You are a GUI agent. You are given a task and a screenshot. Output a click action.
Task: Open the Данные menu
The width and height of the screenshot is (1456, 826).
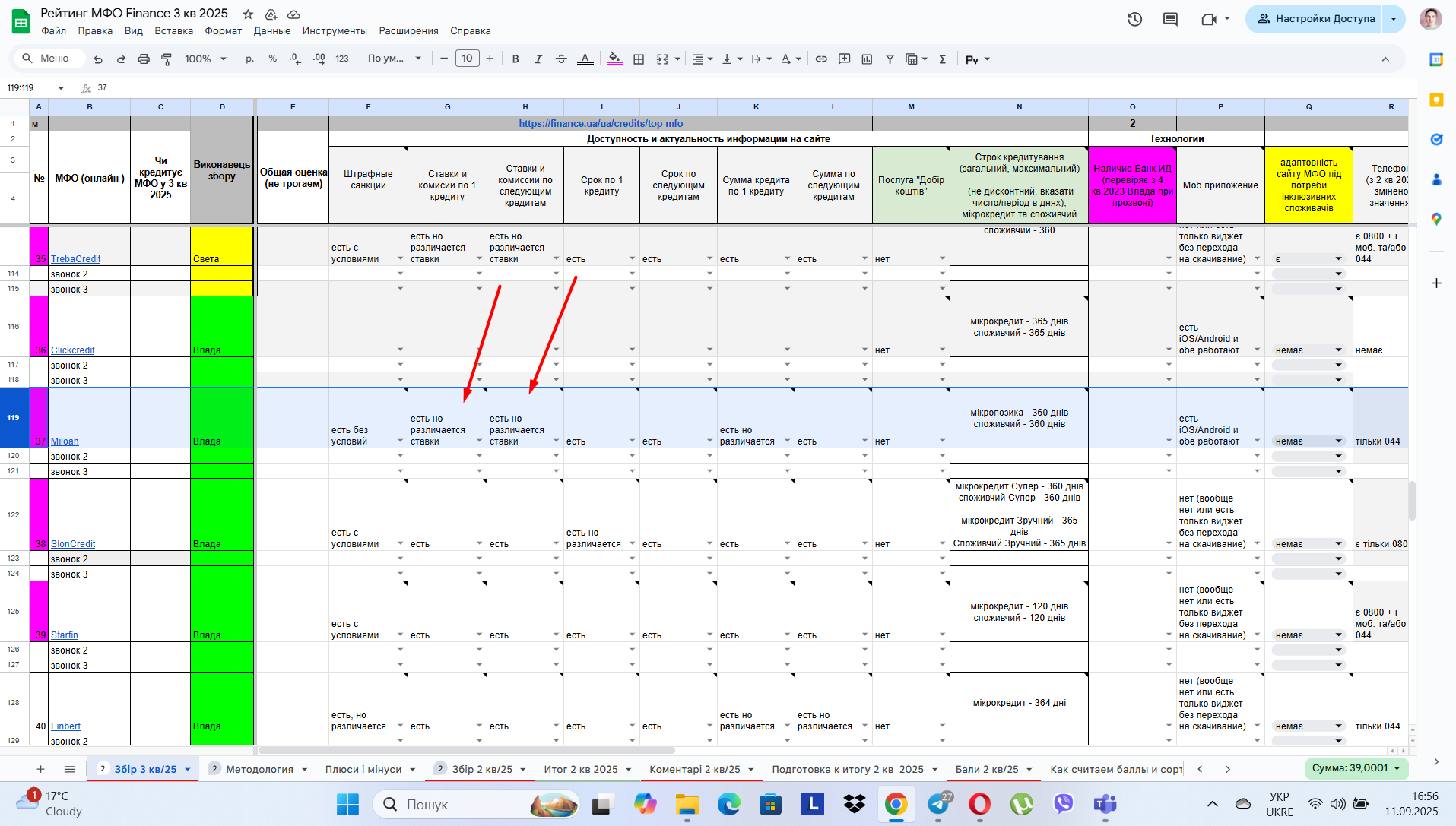(x=272, y=31)
